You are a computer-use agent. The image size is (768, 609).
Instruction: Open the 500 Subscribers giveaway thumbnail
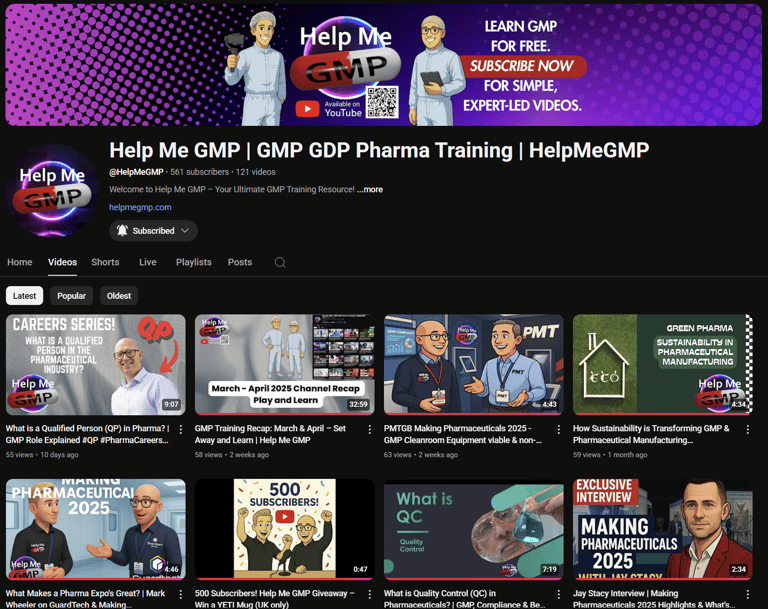(x=285, y=529)
